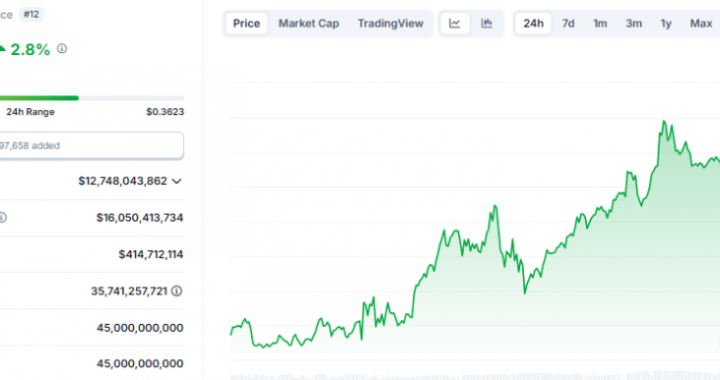Open the Market Cap chart tab

(309, 23)
